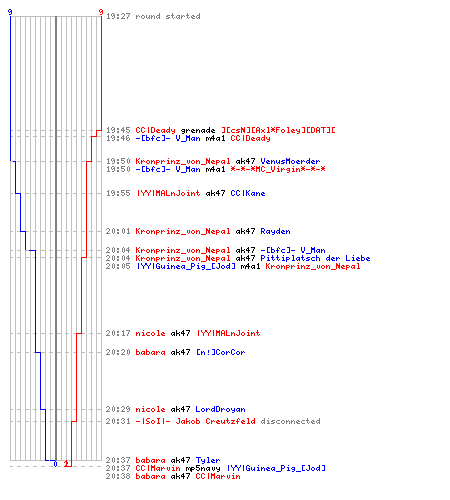Screen dimensions: 450x500
Task: Click the final 20:38 babara kill timestamp
Action: tap(118, 476)
